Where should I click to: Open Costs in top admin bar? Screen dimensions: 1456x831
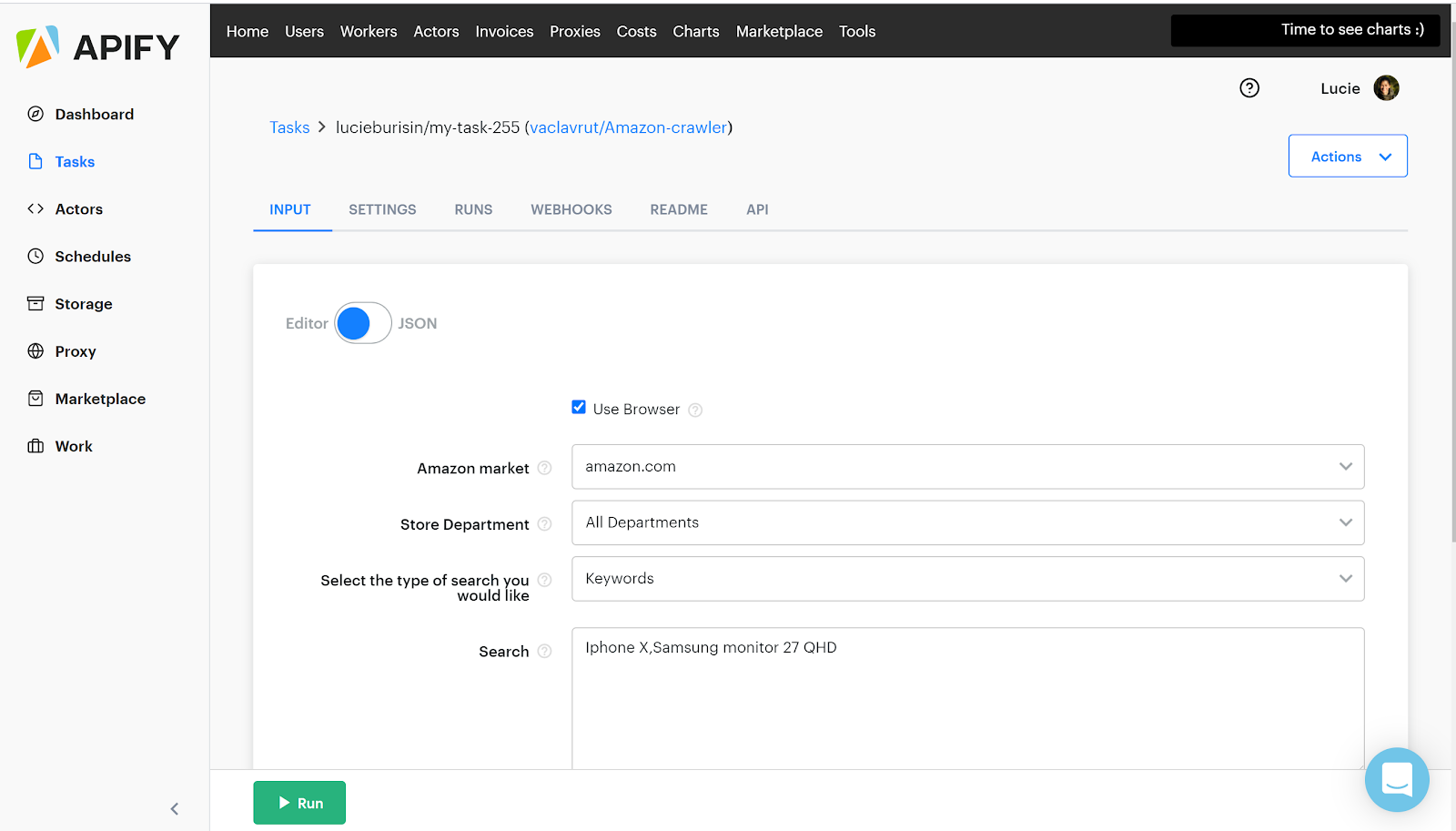636,31
